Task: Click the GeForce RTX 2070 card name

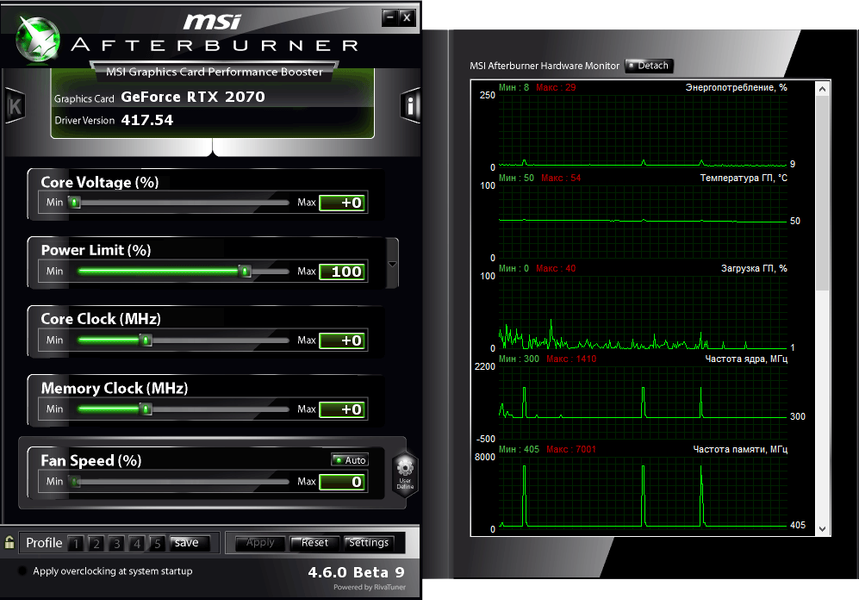Action: coord(193,97)
